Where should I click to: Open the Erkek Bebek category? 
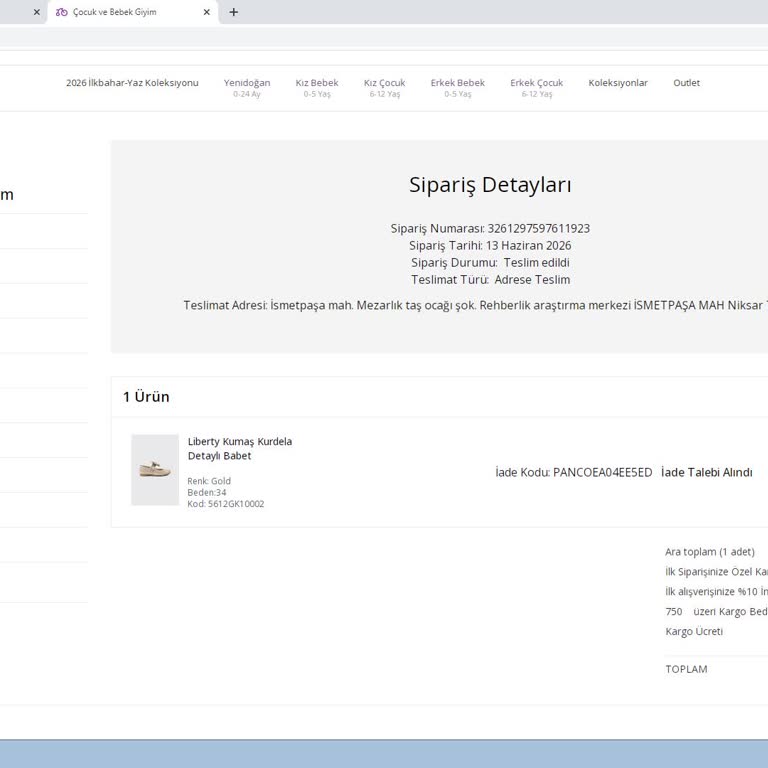coord(457,88)
